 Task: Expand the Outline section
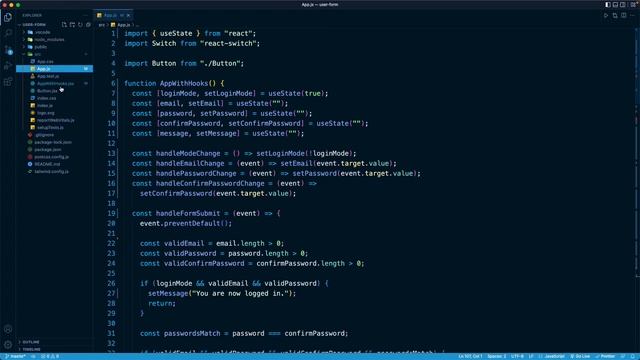pos(54,342)
